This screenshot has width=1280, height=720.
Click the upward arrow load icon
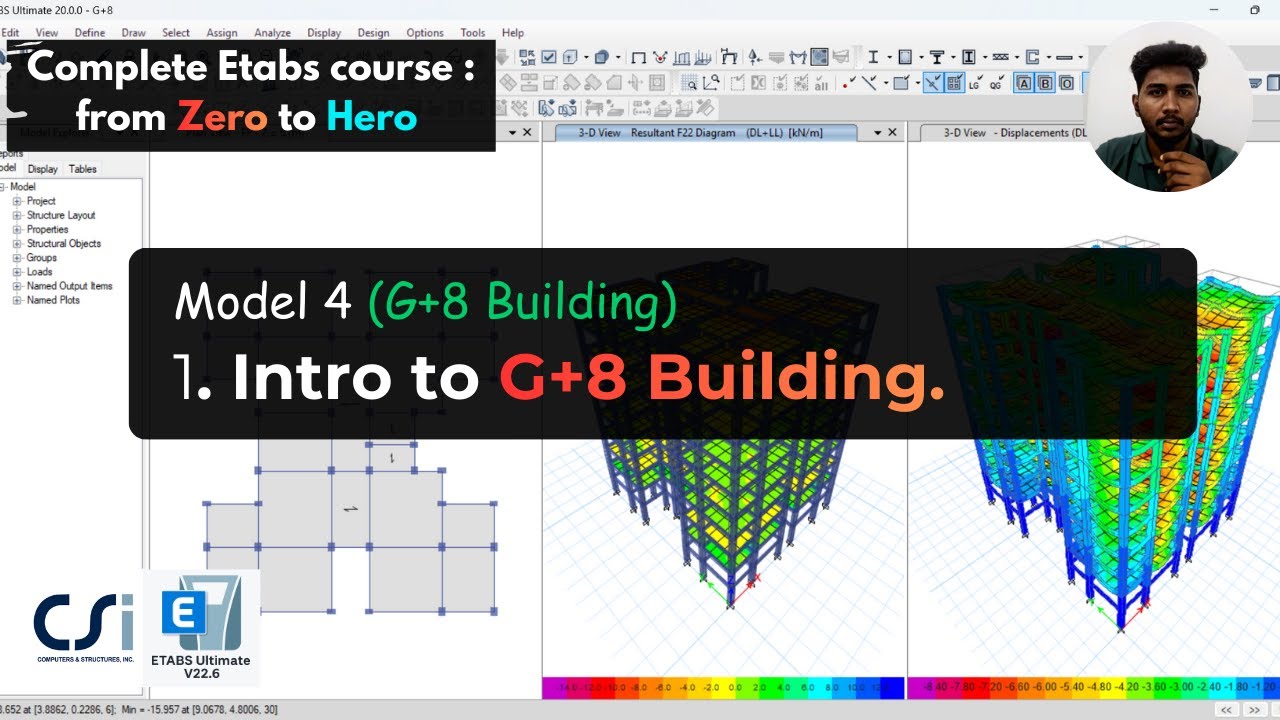coord(754,57)
